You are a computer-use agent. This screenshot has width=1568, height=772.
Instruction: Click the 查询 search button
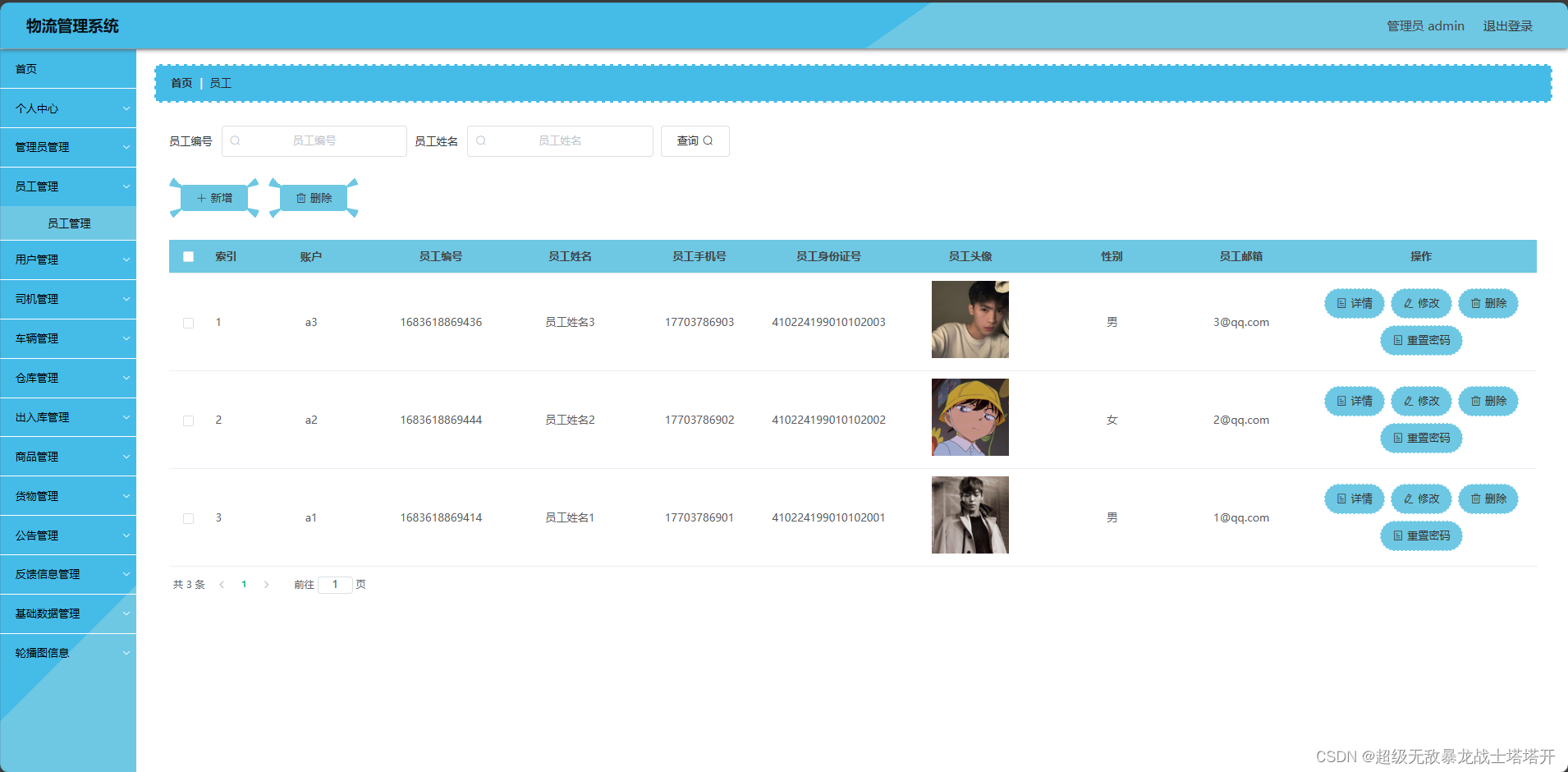pyautogui.click(x=695, y=141)
